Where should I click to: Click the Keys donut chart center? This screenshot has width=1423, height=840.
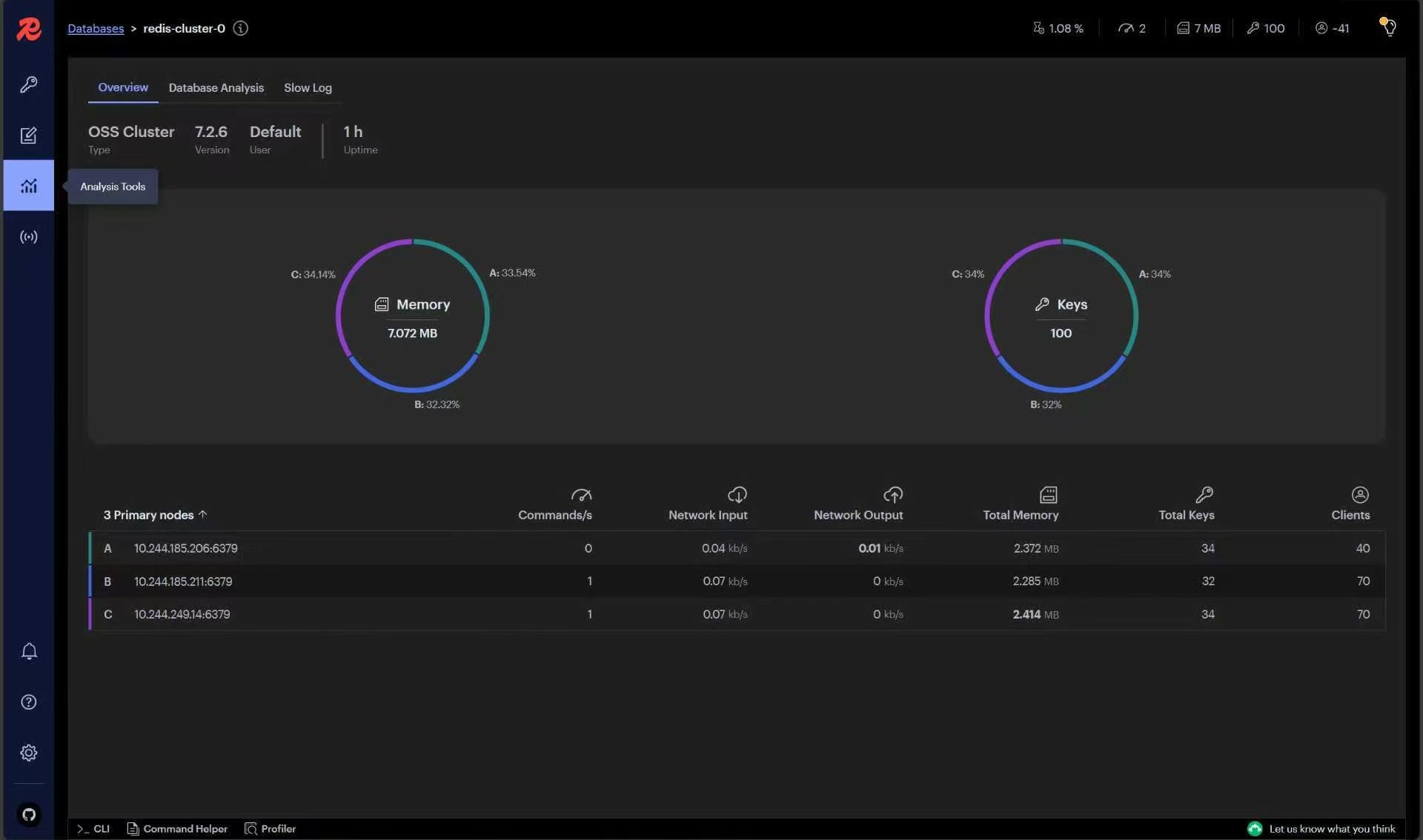1061,316
